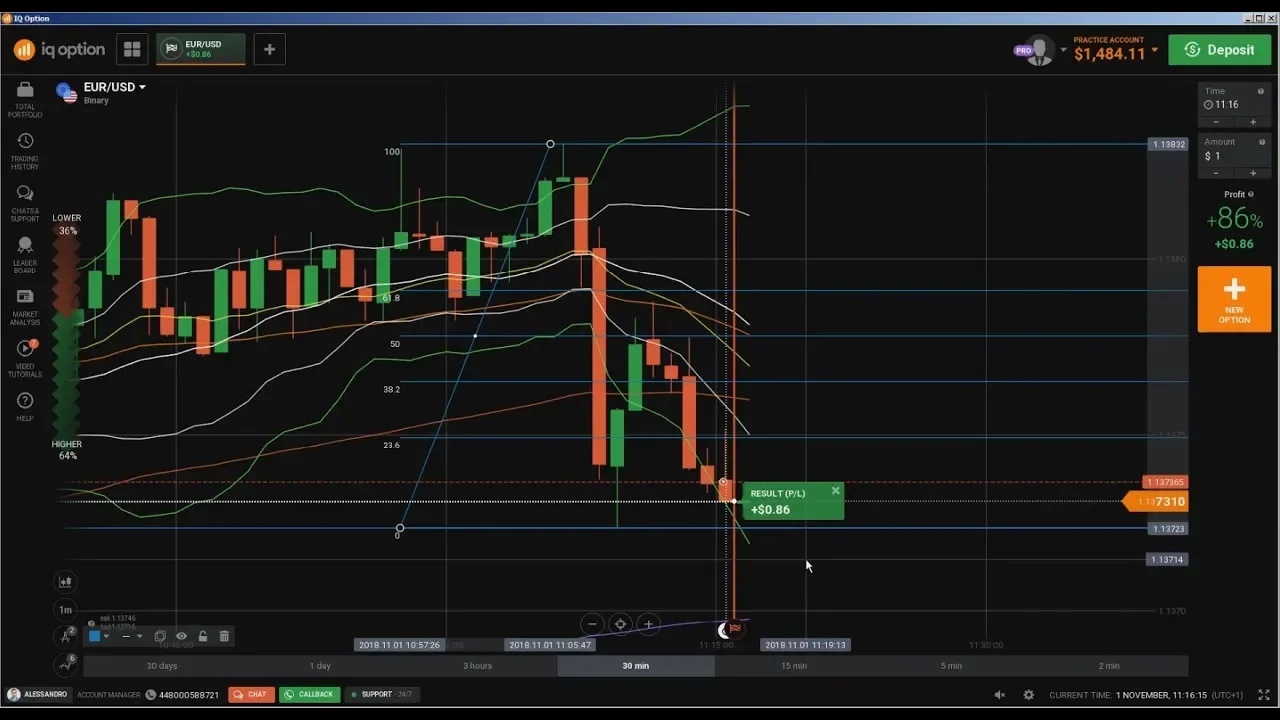Increase Amount with plus
Viewport: 1280px width, 720px height.
[1253, 173]
